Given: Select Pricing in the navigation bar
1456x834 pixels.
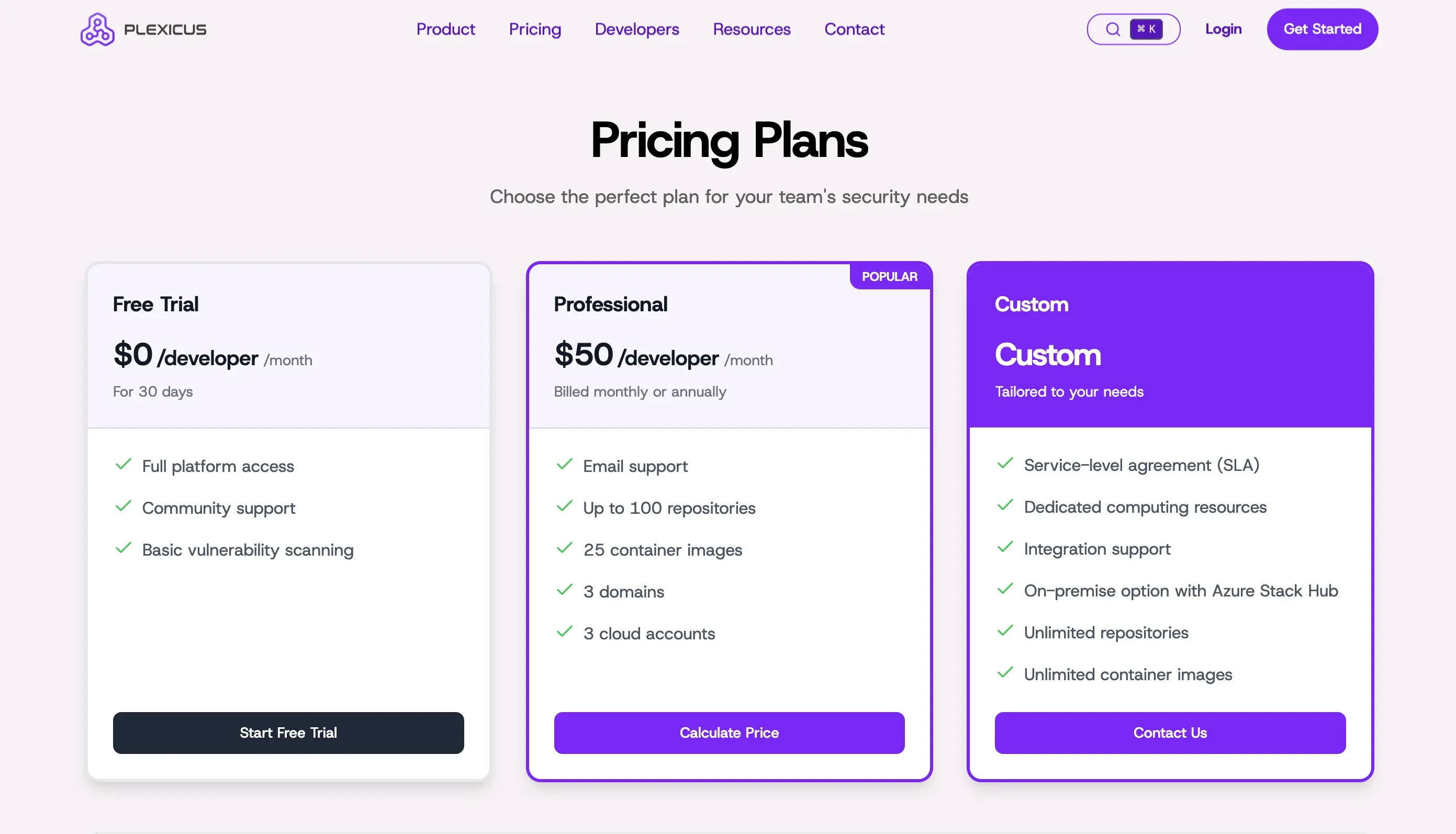Looking at the screenshot, I should point(535,29).
